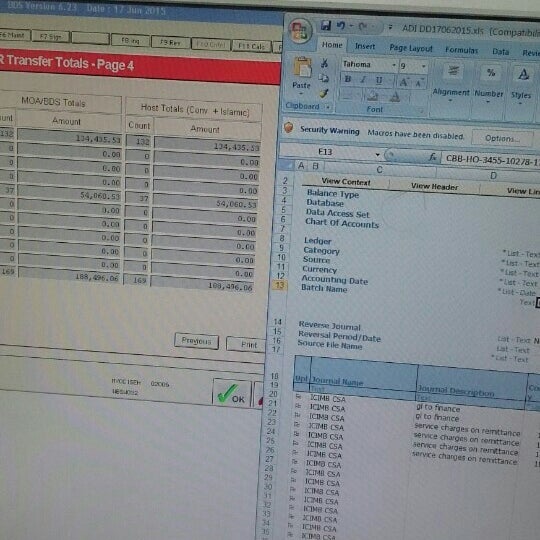540x540 pixels.
Task: Open the Page Layout tab
Action: click(411, 48)
